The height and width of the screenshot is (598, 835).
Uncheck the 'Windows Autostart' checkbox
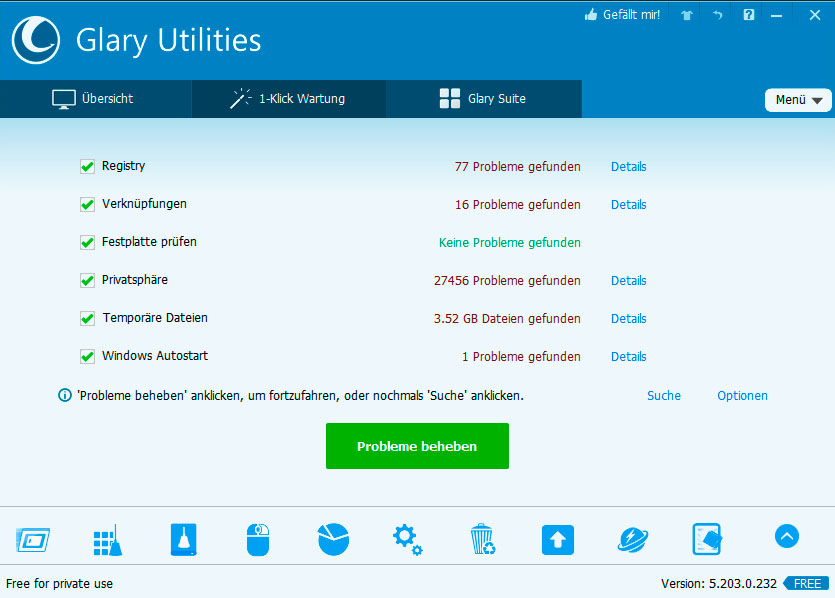coord(87,356)
